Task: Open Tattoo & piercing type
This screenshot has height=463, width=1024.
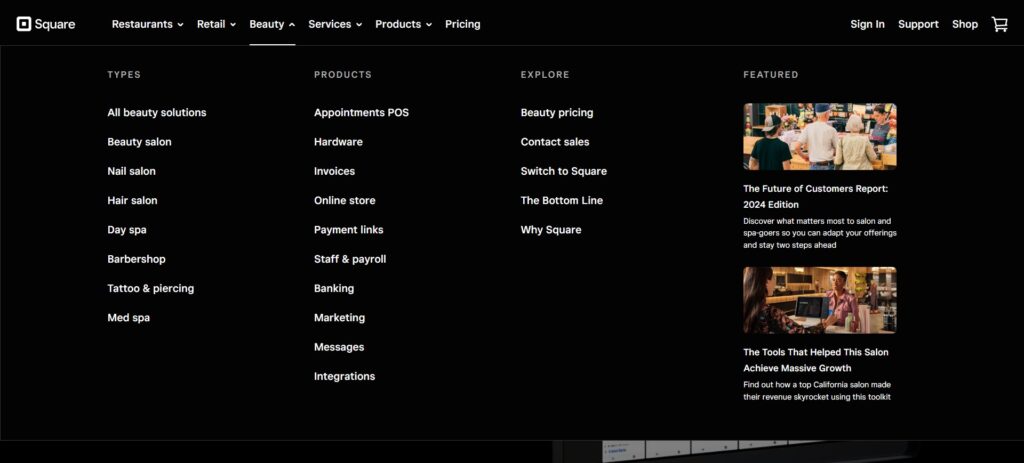Action: pyautogui.click(x=151, y=288)
